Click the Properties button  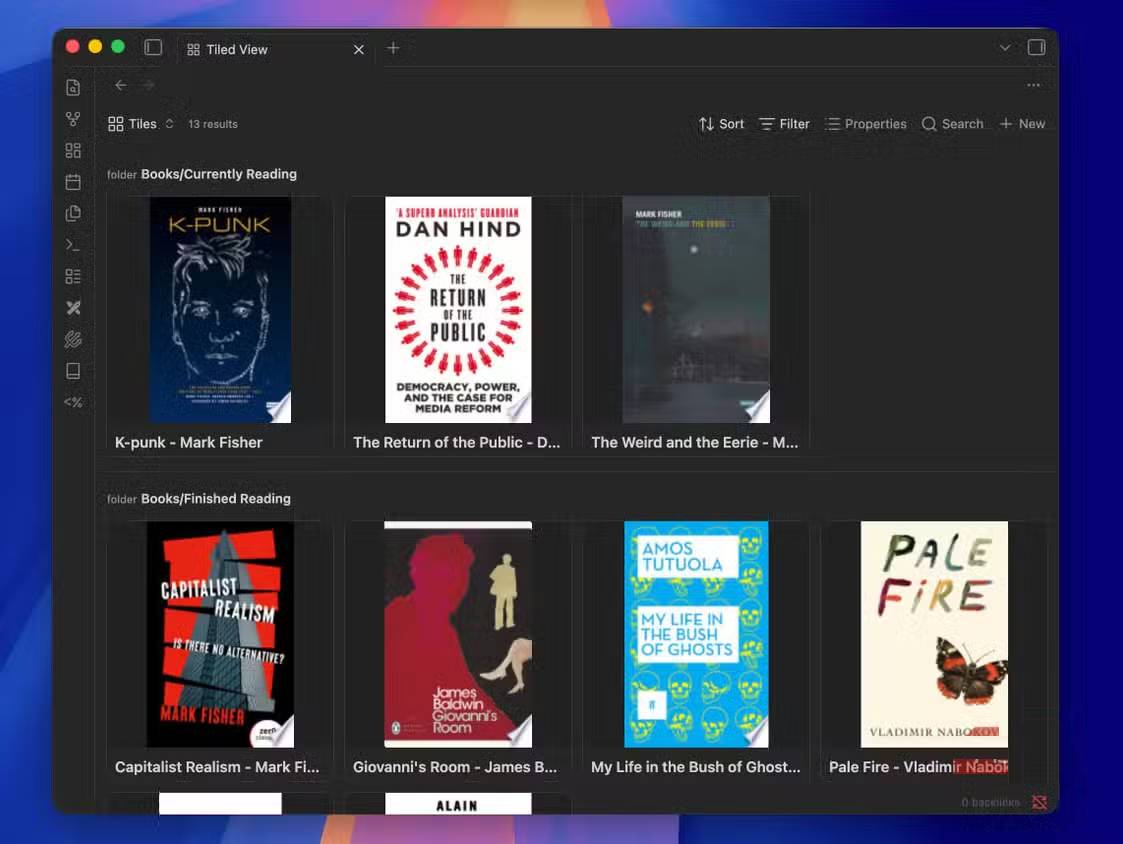point(866,124)
